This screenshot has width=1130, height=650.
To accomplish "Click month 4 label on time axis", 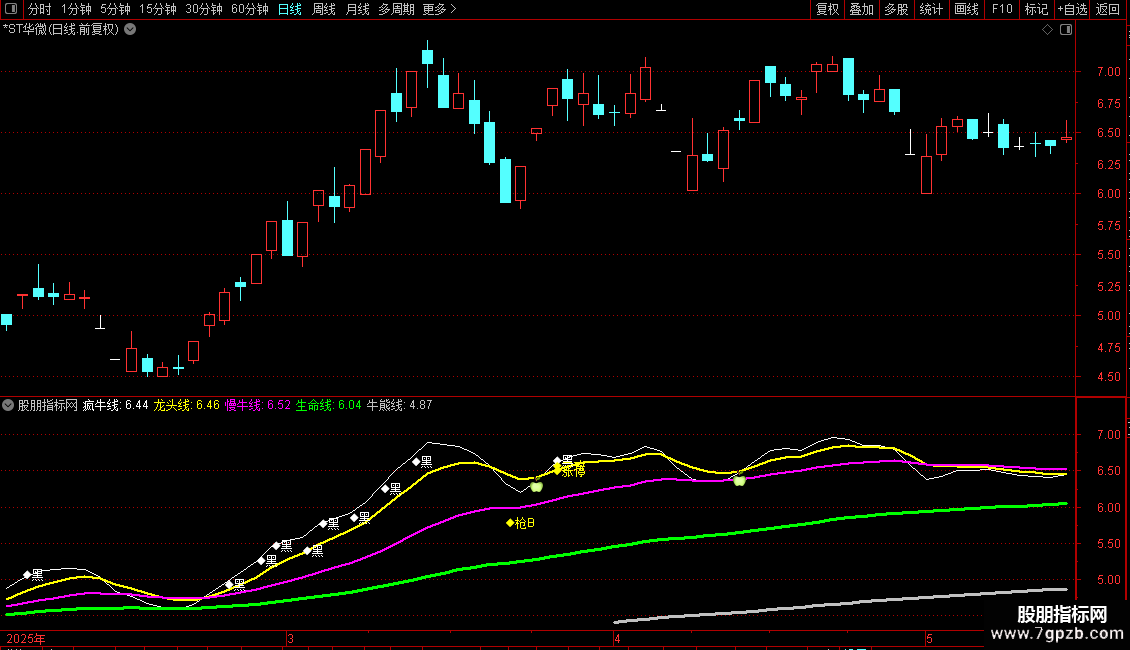I will pyautogui.click(x=618, y=639).
